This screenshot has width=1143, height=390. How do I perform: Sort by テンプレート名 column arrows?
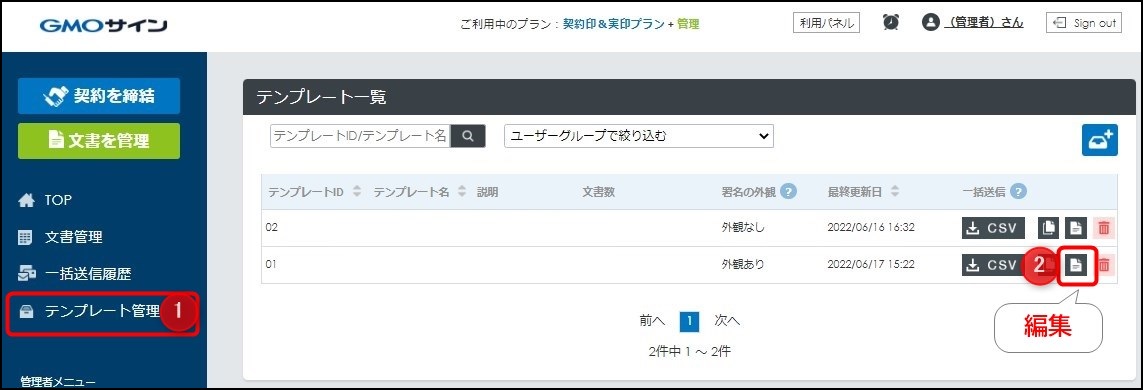[462, 192]
